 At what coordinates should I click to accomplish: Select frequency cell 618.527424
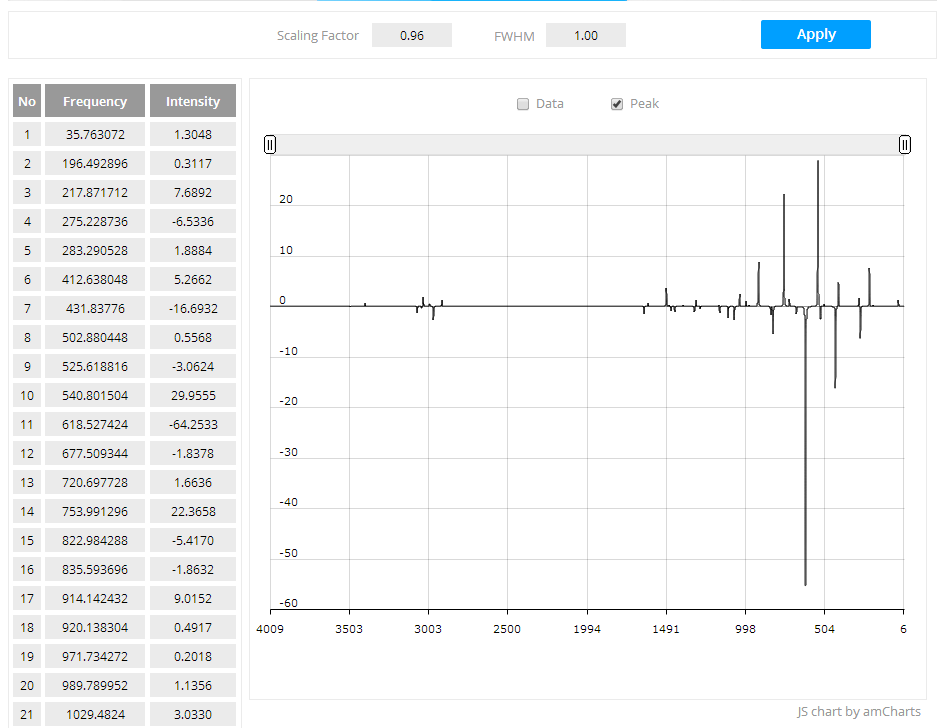click(95, 424)
